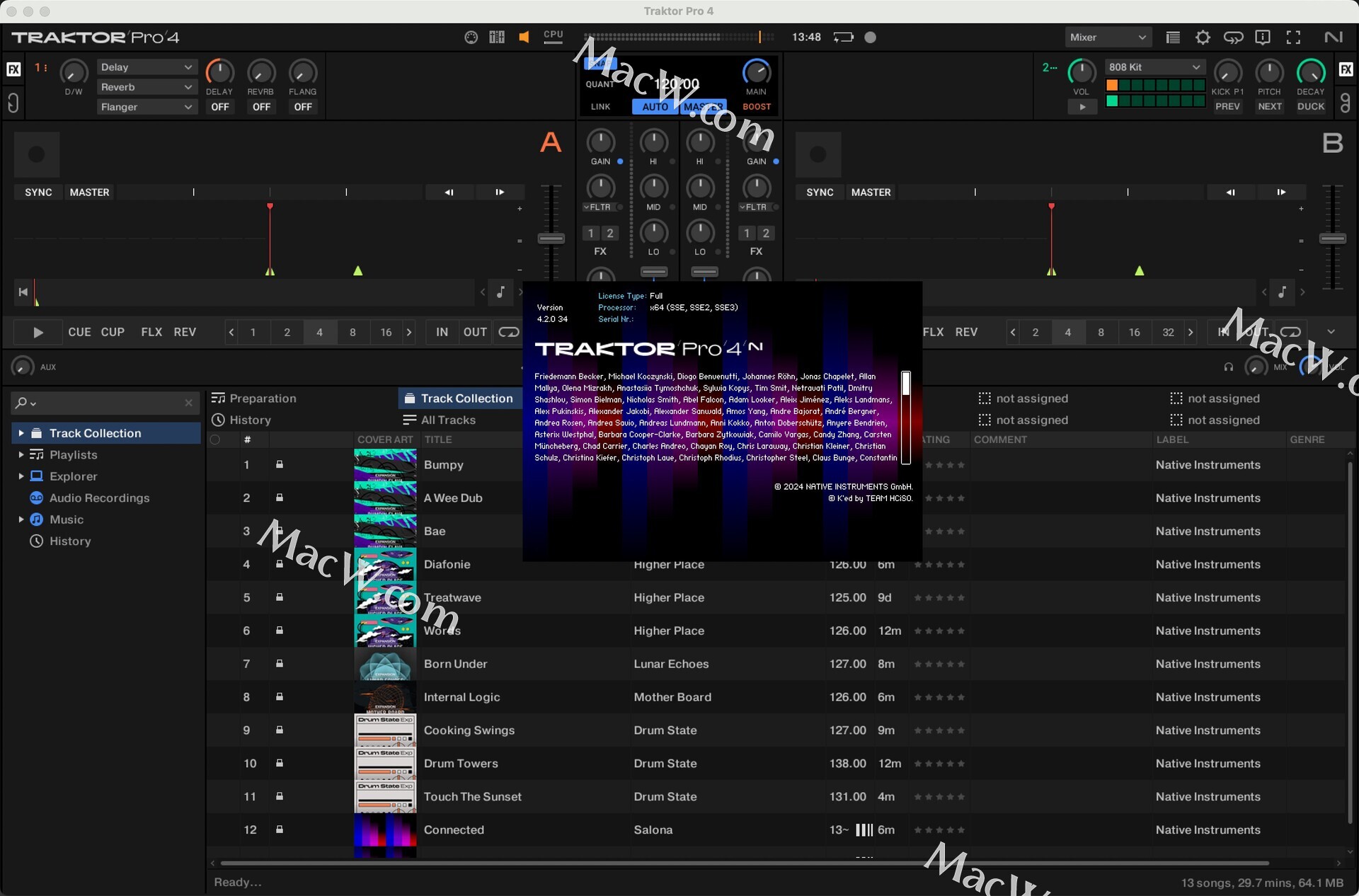Sort by LABEL column header
1359x896 pixels.
[1173, 440]
